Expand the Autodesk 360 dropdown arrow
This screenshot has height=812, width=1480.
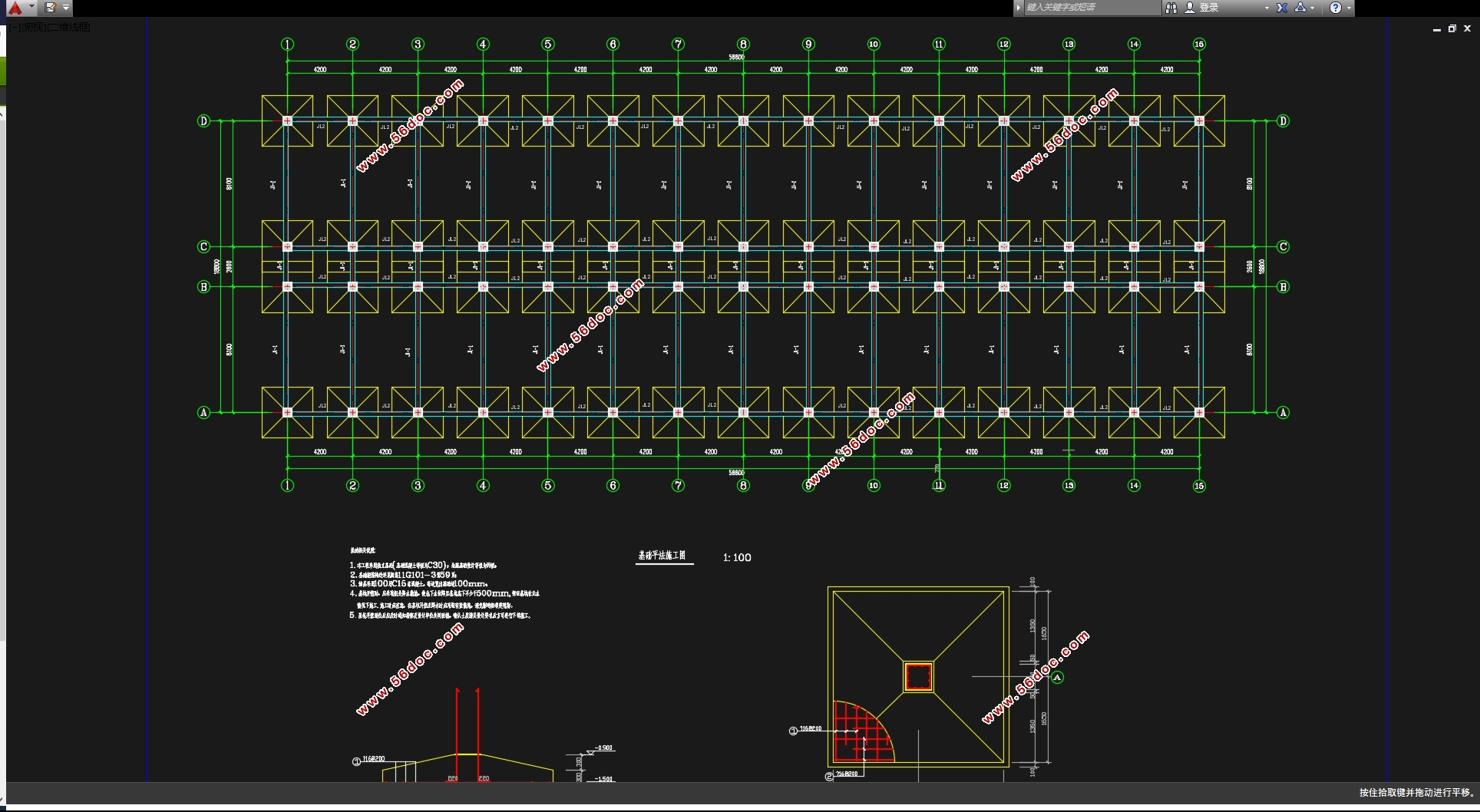tap(1313, 8)
